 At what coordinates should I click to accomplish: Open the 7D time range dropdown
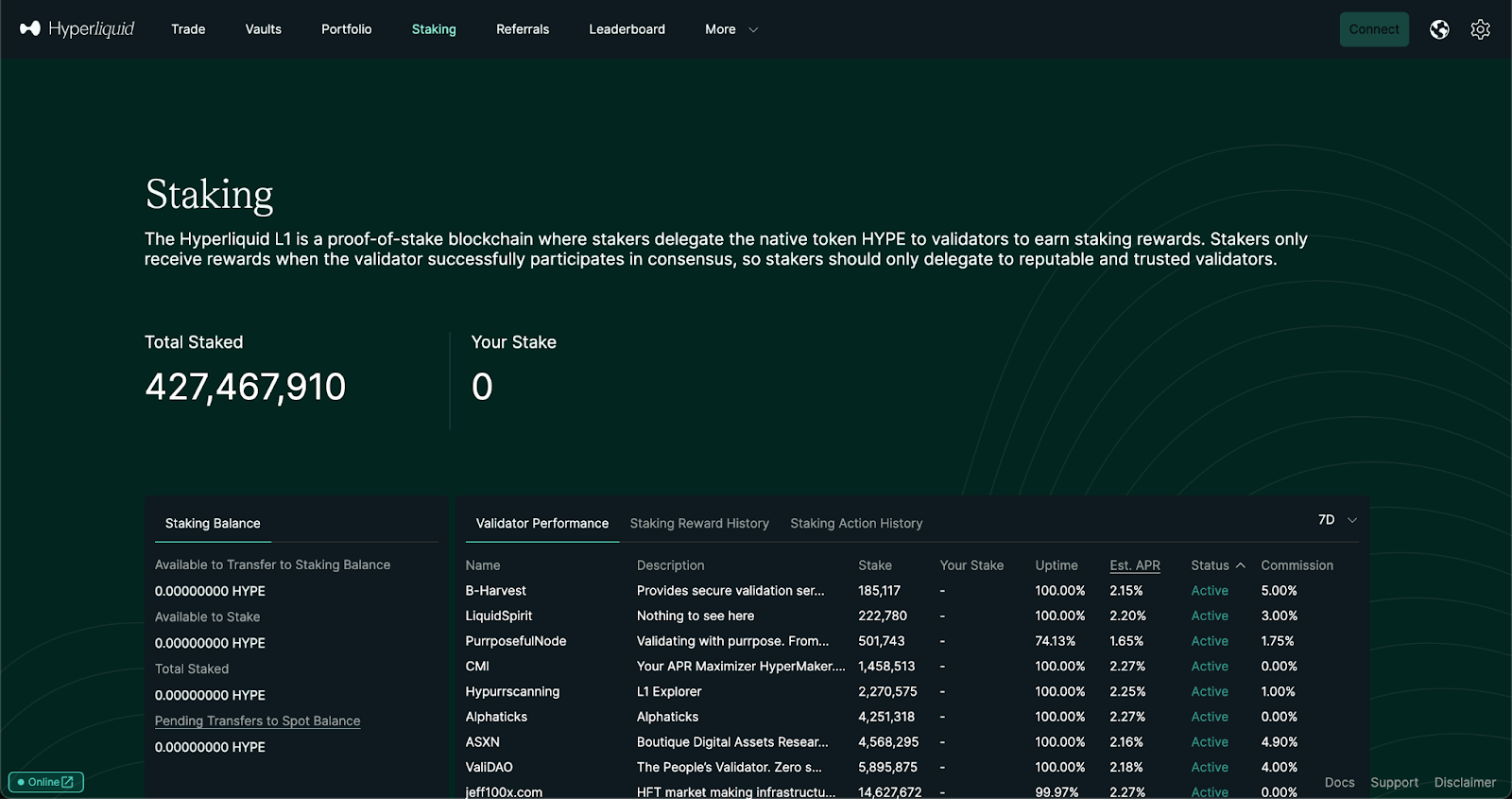(1337, 520)
